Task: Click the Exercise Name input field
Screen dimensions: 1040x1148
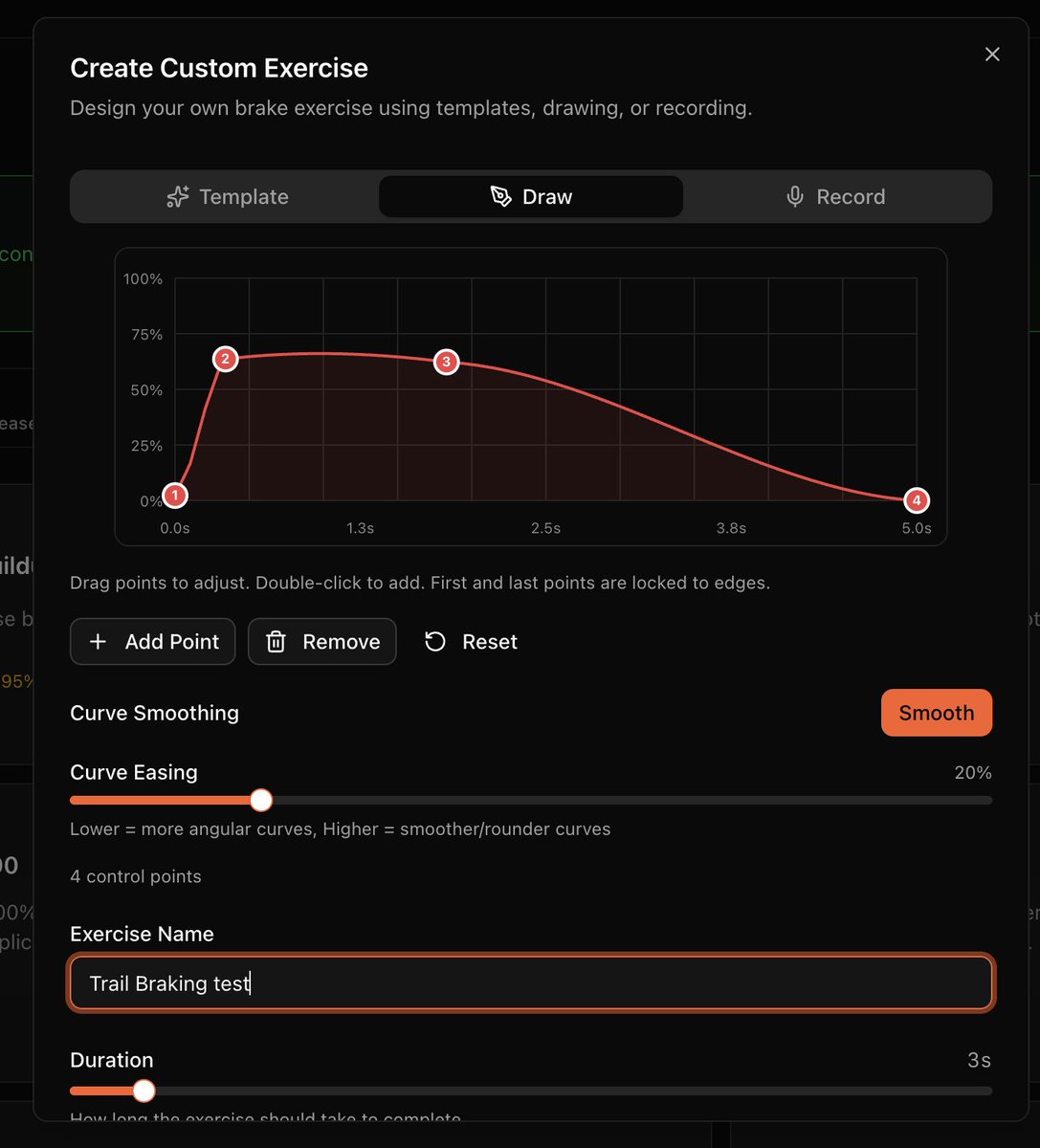Action: 531,982
